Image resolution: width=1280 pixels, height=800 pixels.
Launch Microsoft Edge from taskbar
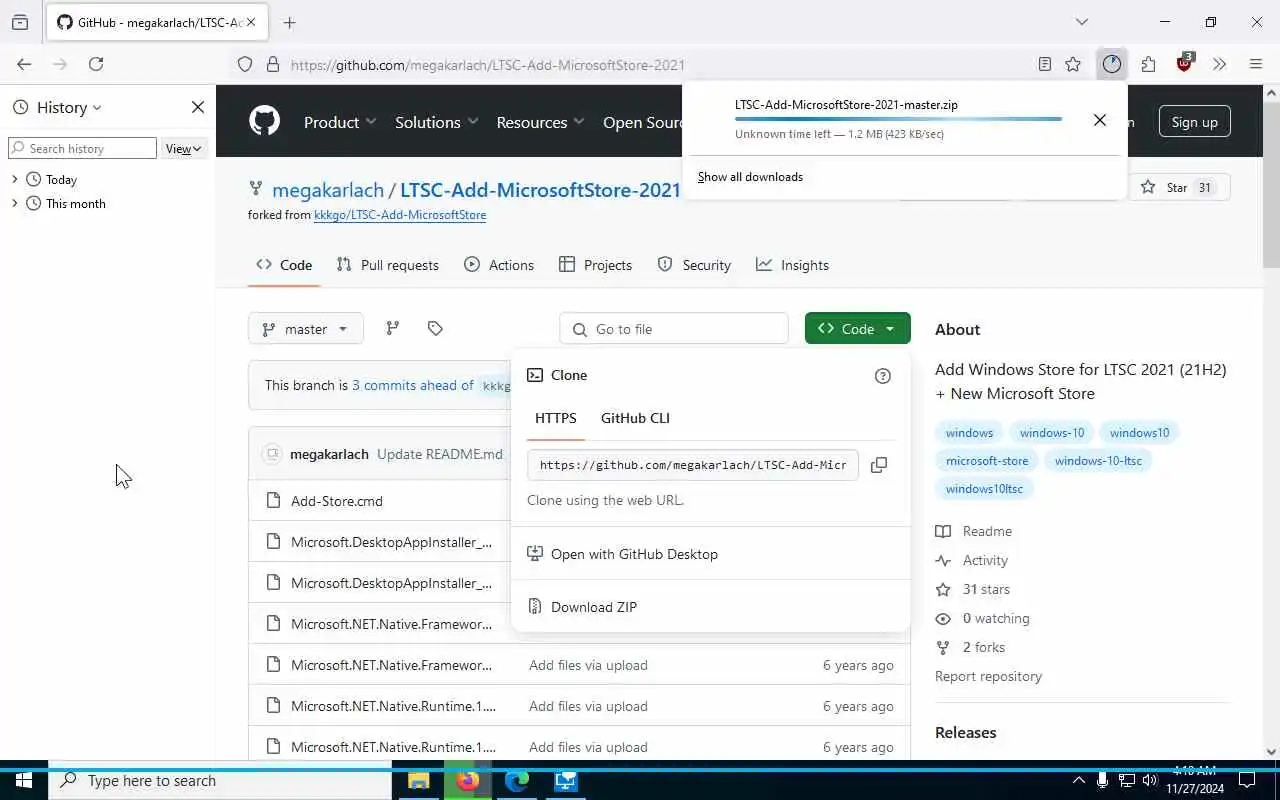click(517, 781)
